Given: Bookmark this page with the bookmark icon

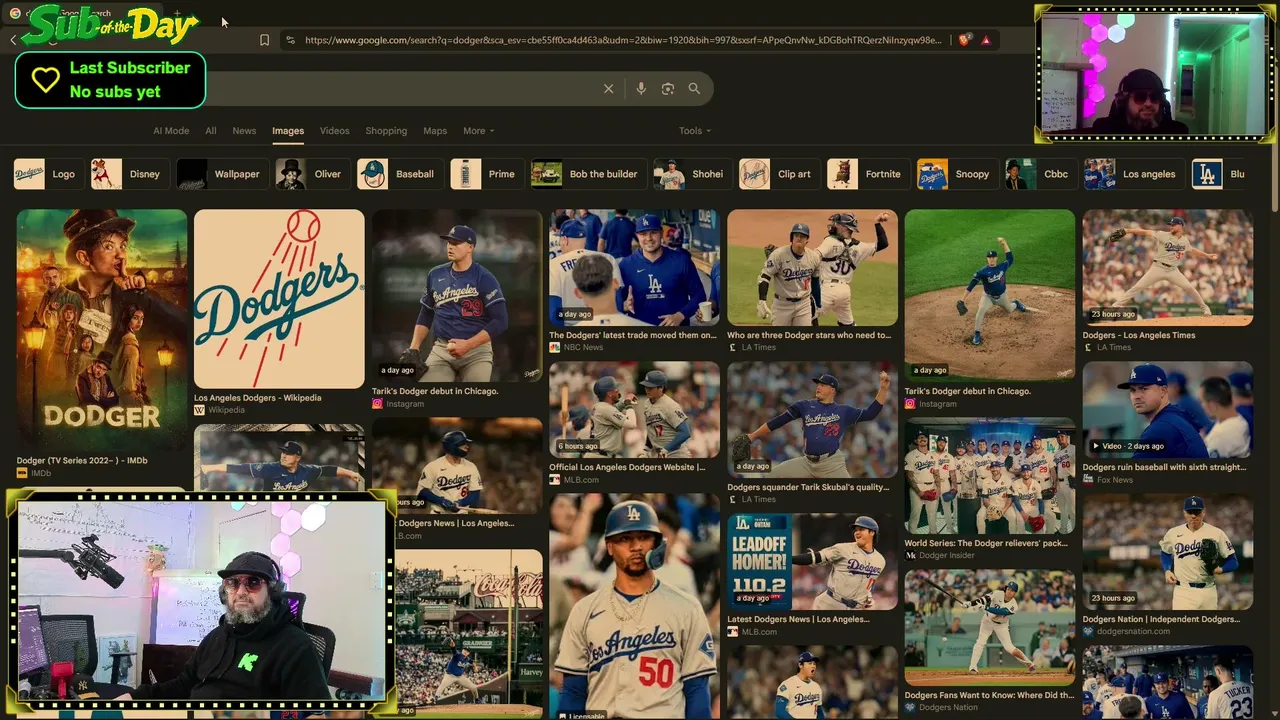Looking at the screenshot, I should tap(264, 40).
